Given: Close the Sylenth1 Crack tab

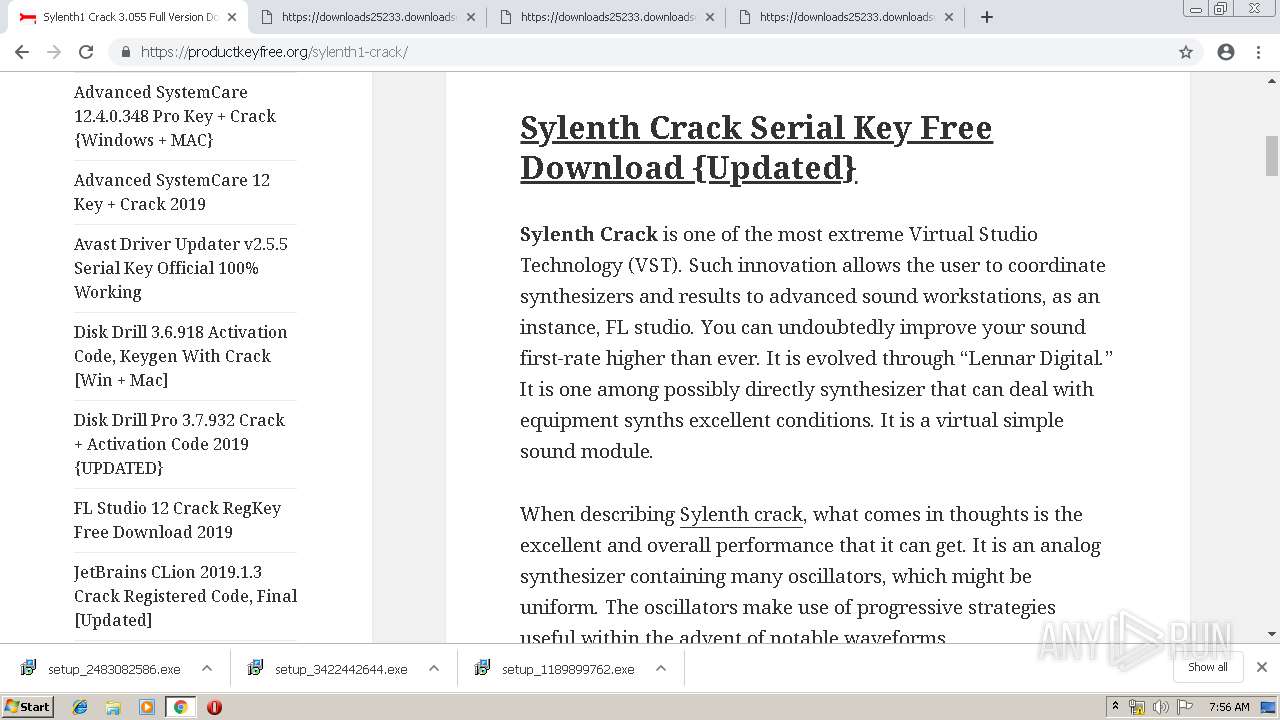Looking at the screenshot, I should click(232, 17).
